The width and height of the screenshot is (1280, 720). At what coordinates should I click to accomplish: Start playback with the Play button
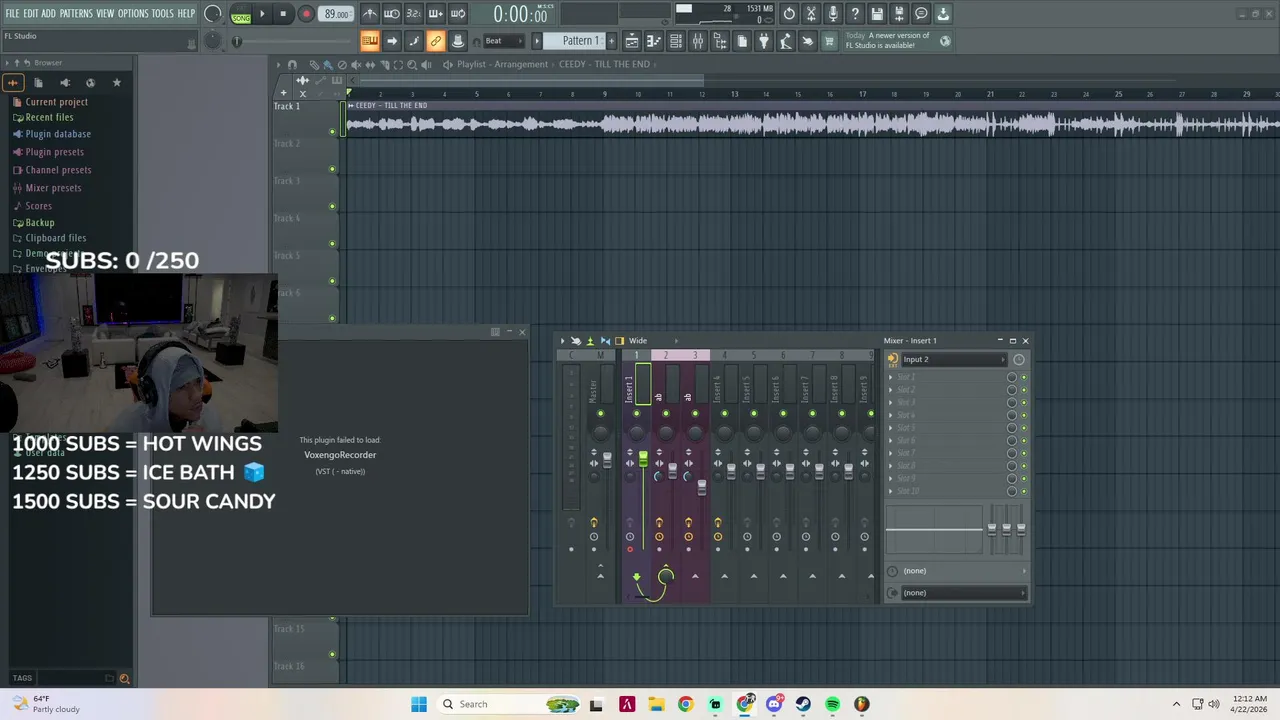point(262,14)
